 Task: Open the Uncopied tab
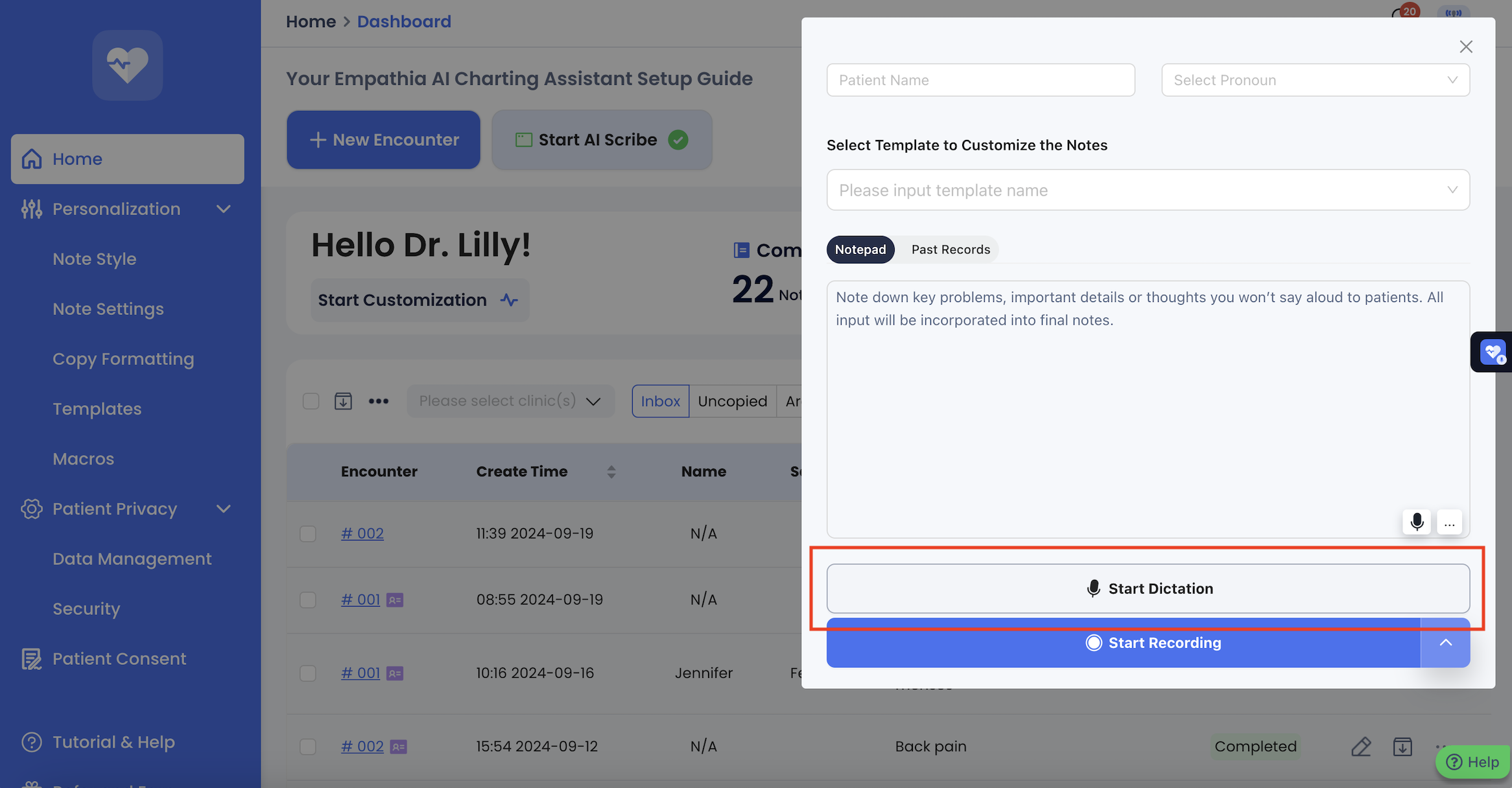pyautogui.click(x=732, y=401)
